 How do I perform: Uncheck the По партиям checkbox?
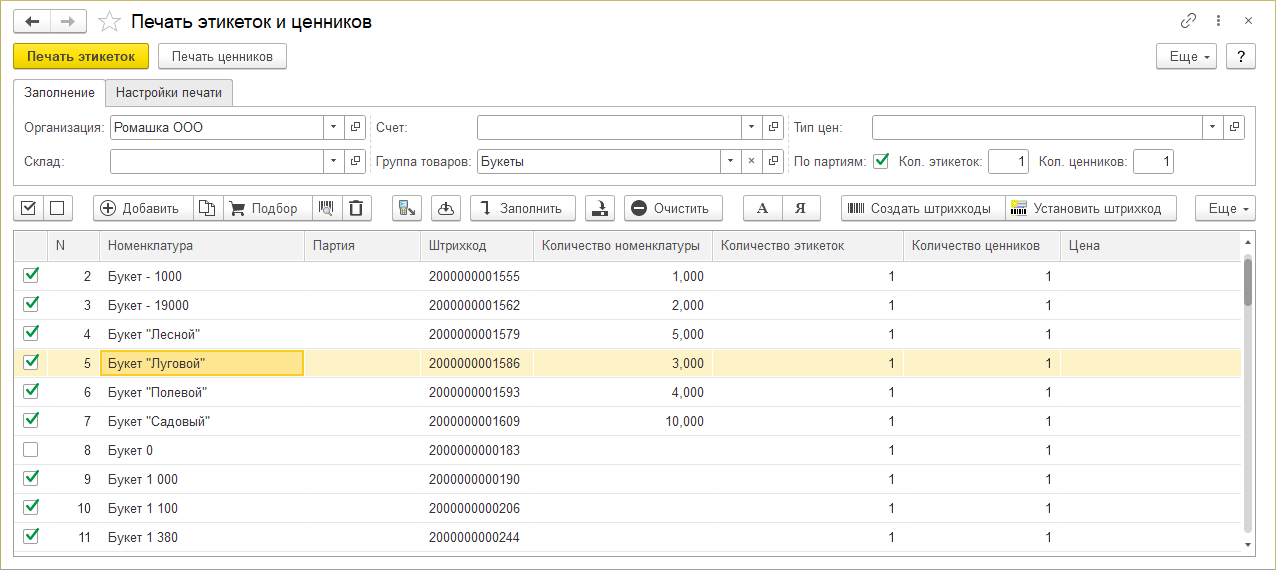(881, 160)
